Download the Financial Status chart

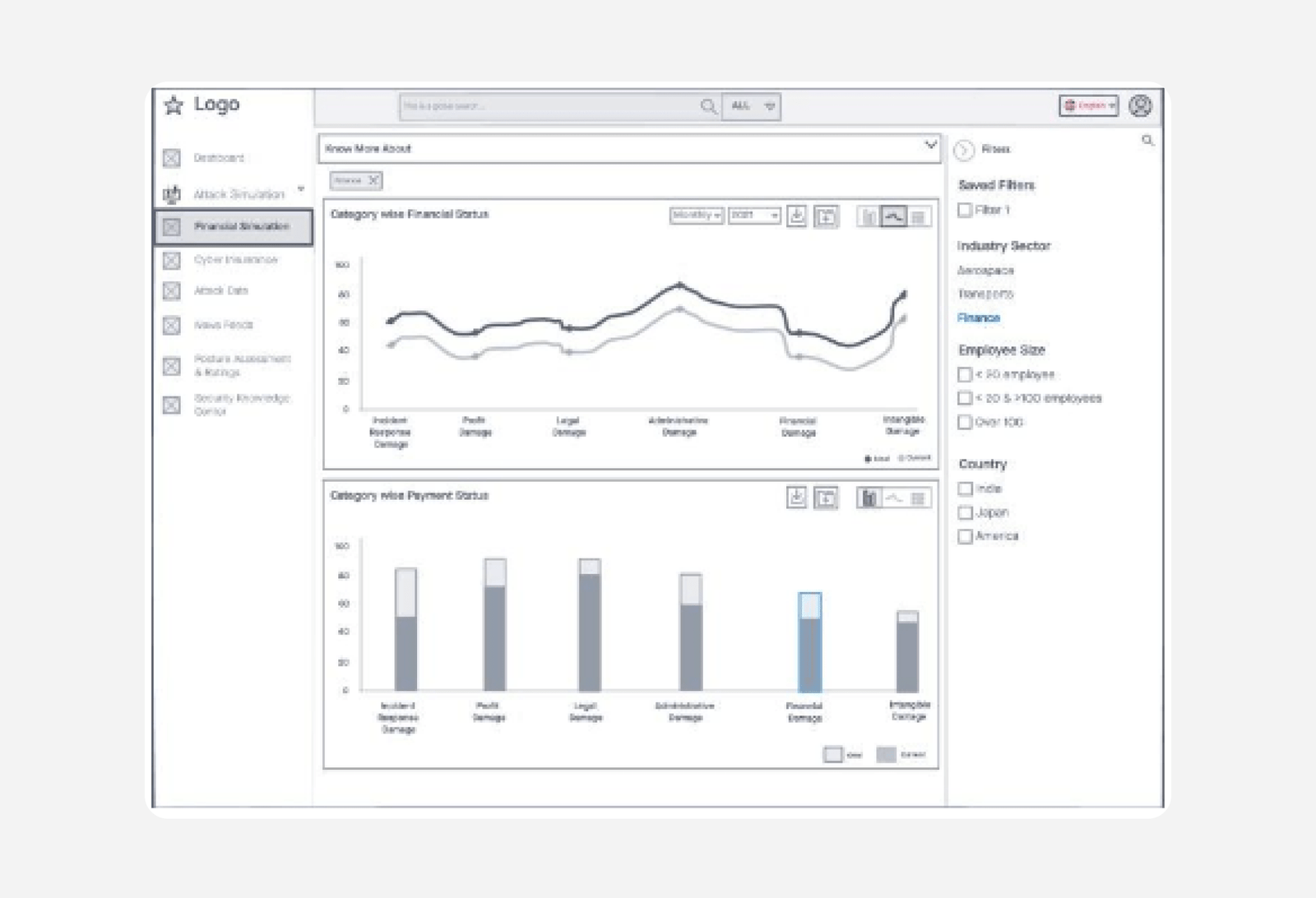(796, 215)
